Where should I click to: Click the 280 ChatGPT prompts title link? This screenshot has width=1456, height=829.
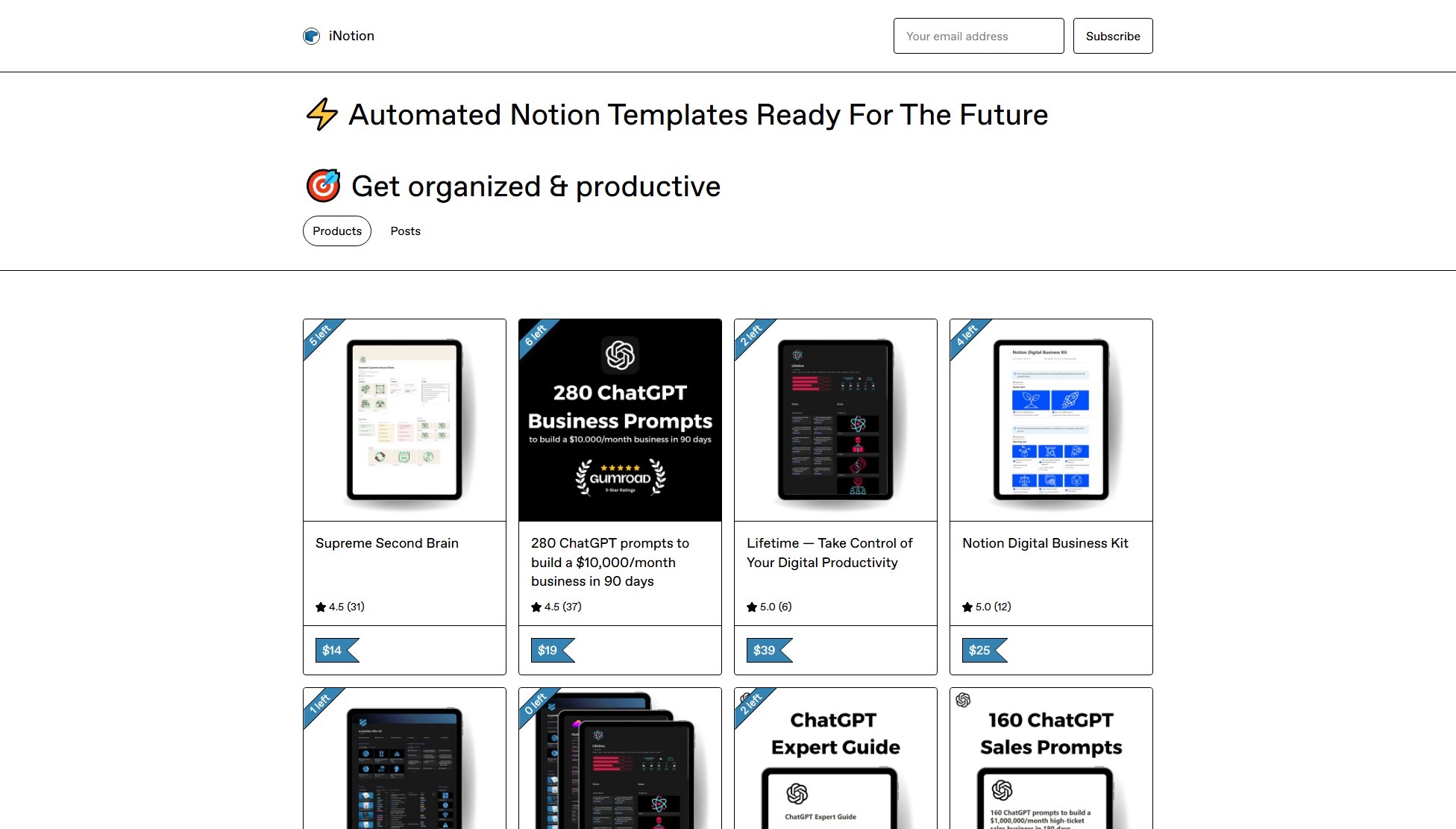coord(610,562)
